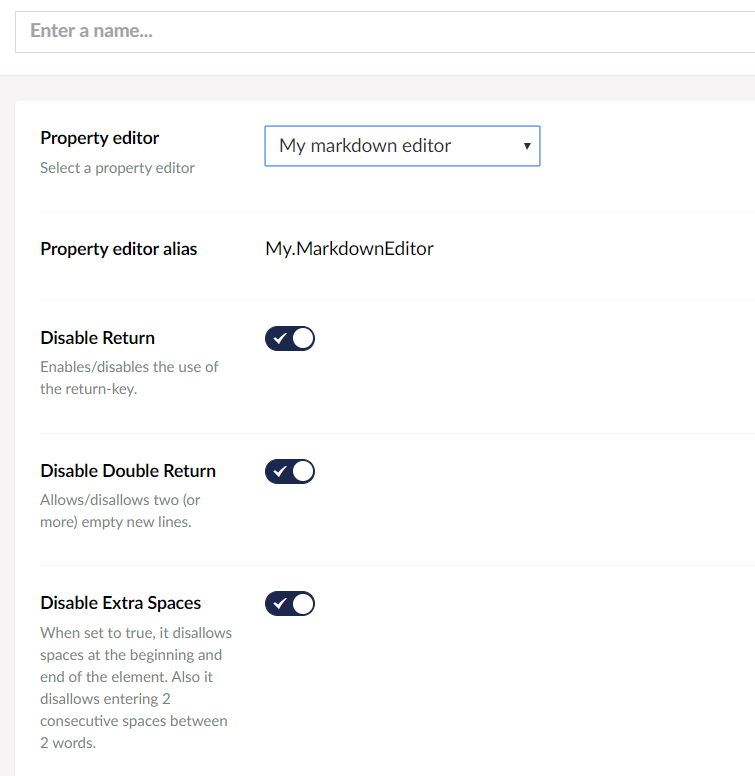The height and width of the screenshot is (776, 755).
Task: Click the Property editor label
Action: pos(100,138)
